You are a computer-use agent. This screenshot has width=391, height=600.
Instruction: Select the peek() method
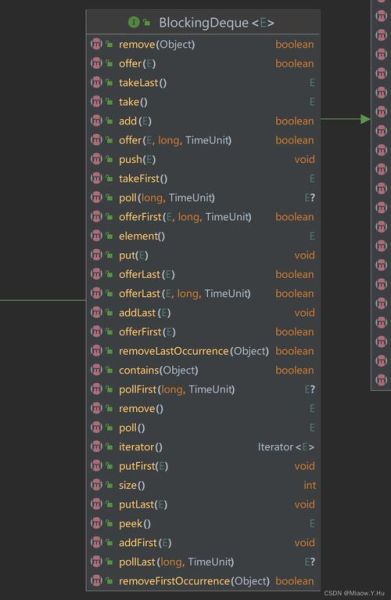[x=135, y=523]
